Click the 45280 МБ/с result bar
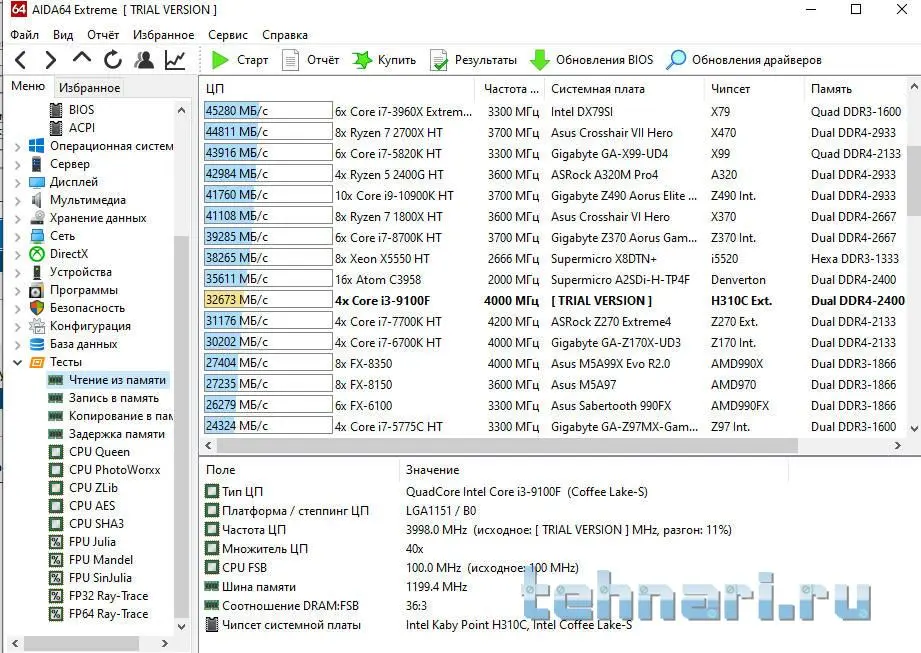921x653 pixels. click(268, 110)
